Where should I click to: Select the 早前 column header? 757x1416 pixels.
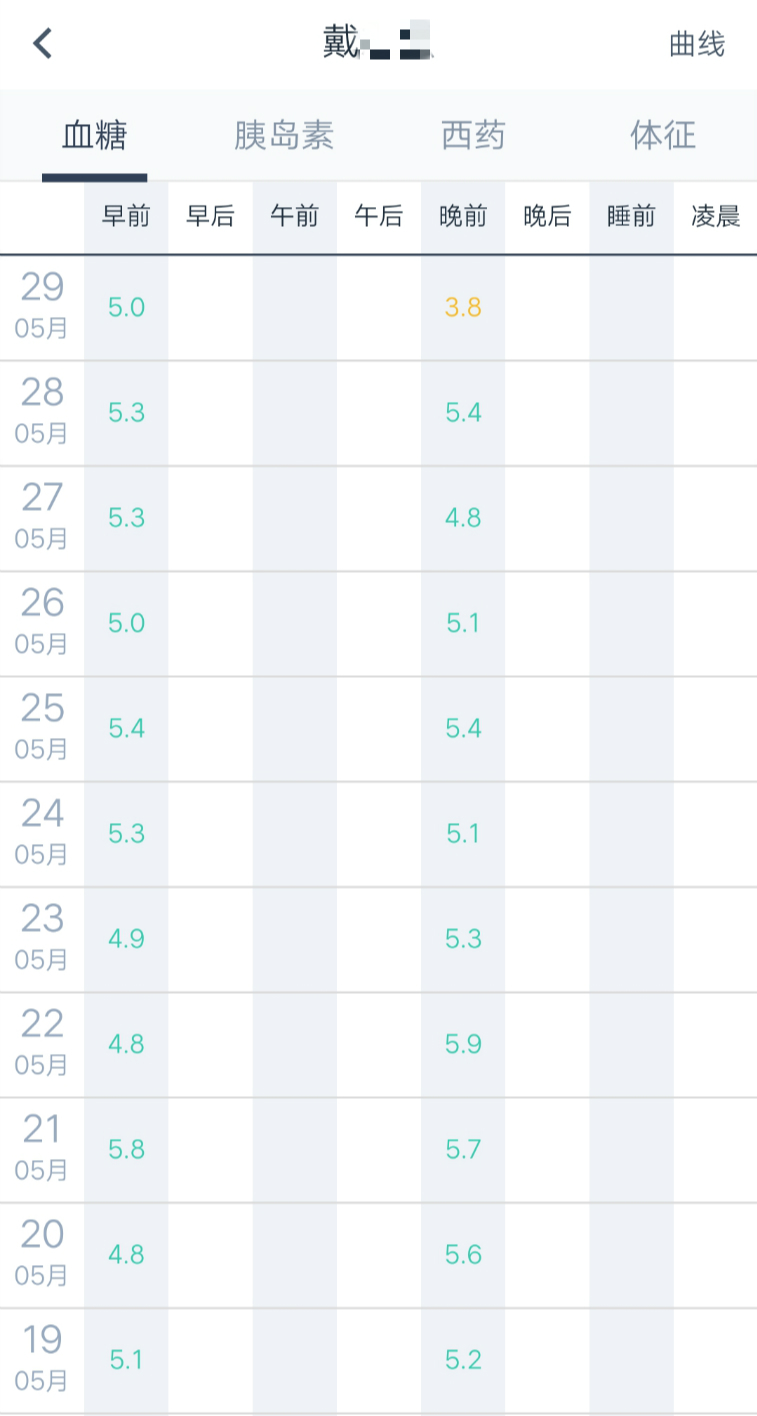[x=126, y=217]
